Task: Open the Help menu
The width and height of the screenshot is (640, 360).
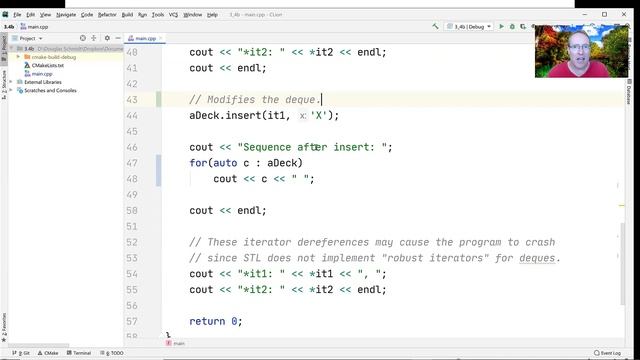Action: pyautogui.click(x=212, y=14)
